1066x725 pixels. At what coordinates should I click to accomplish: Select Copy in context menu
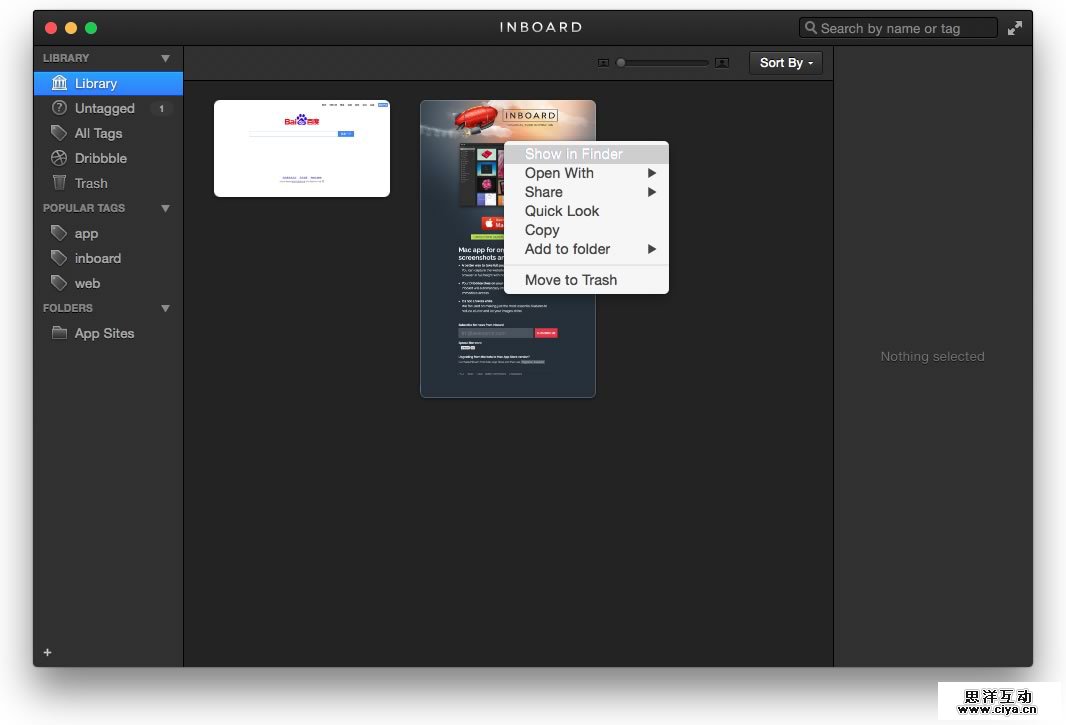click(x=586, y=230)
